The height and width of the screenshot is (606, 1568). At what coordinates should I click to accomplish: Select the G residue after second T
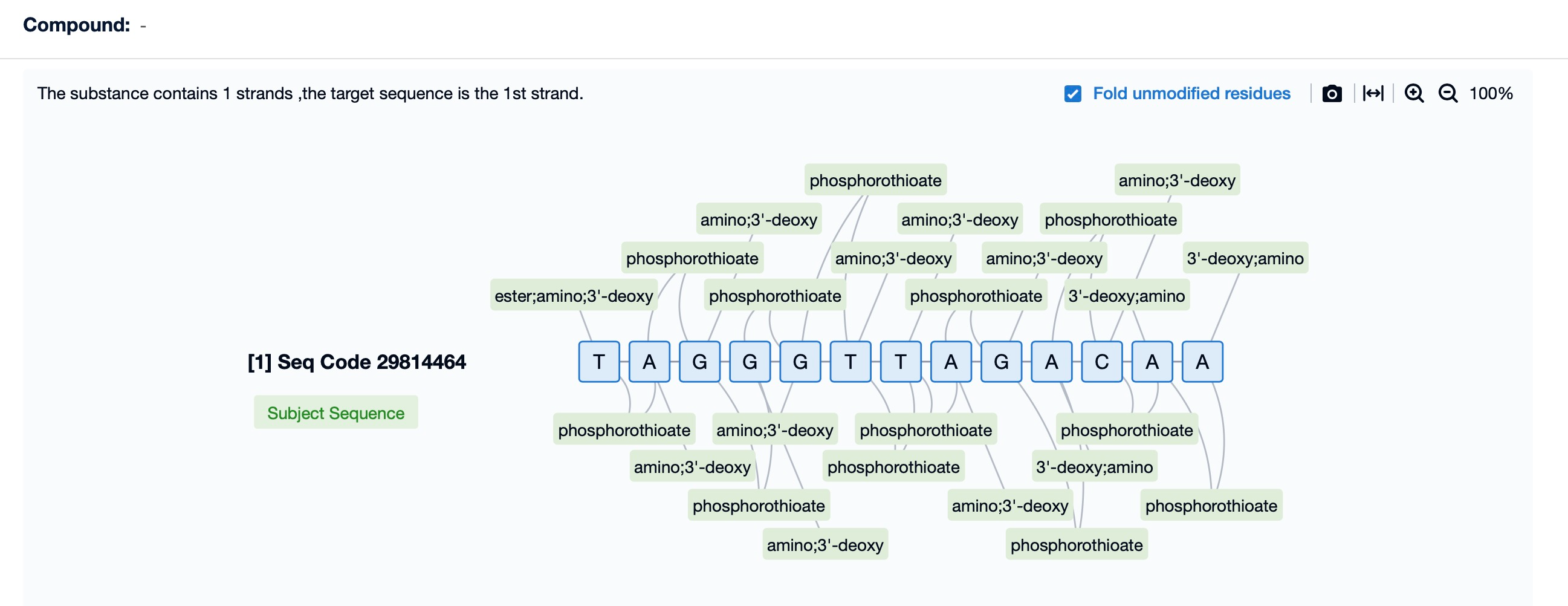click(x=1000, y=362)
